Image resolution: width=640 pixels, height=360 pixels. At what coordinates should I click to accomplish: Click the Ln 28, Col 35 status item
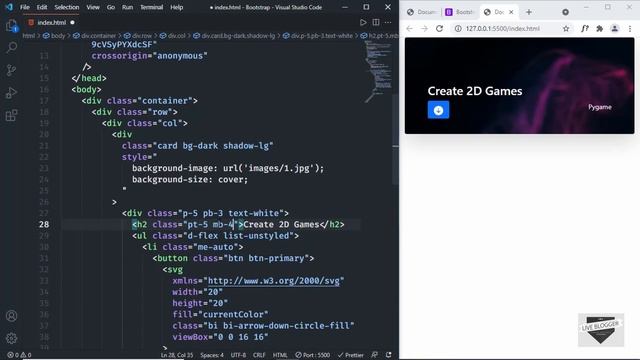point(177,355)
